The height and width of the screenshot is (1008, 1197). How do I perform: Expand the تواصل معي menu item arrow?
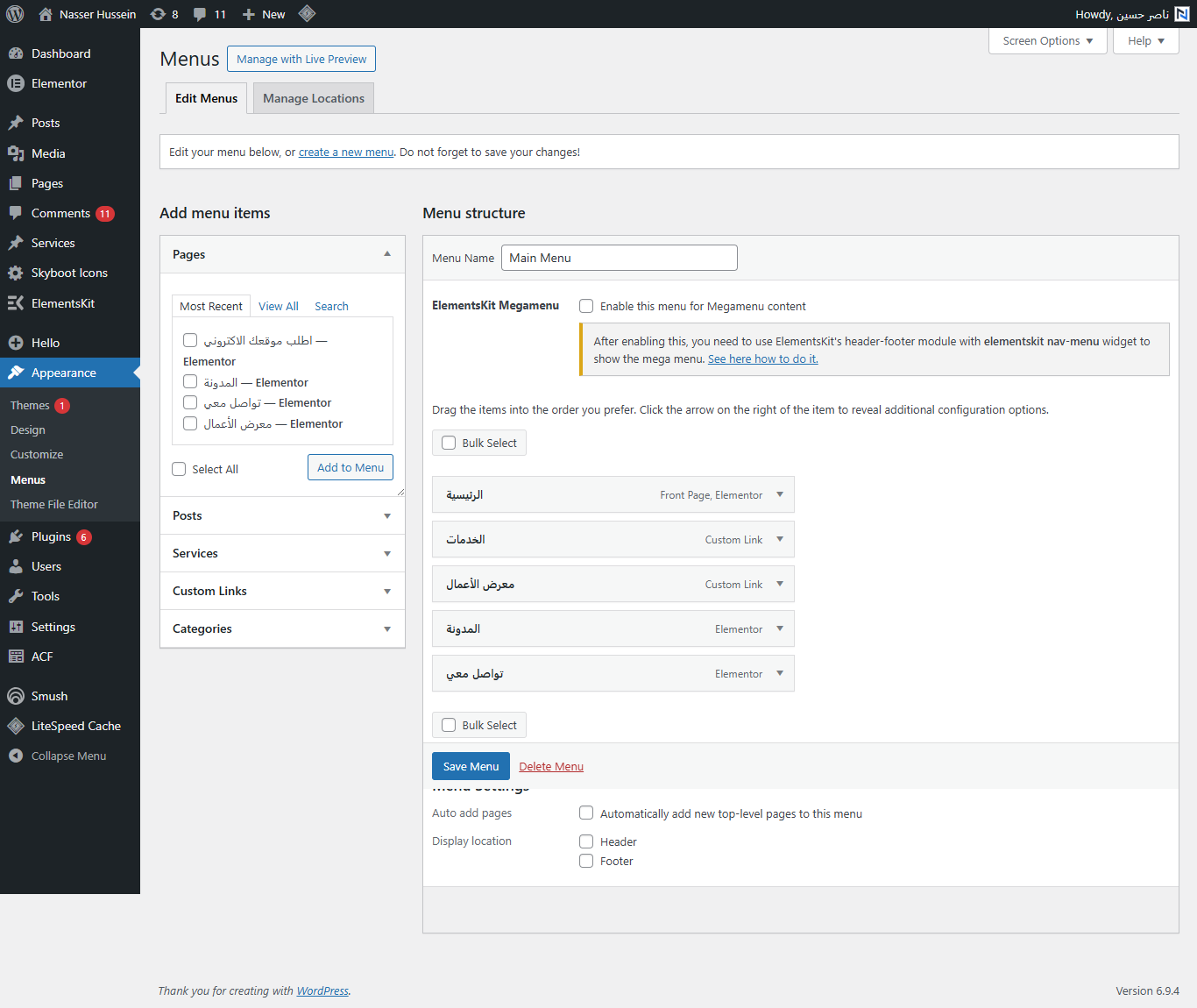click(x=780, y=673)
